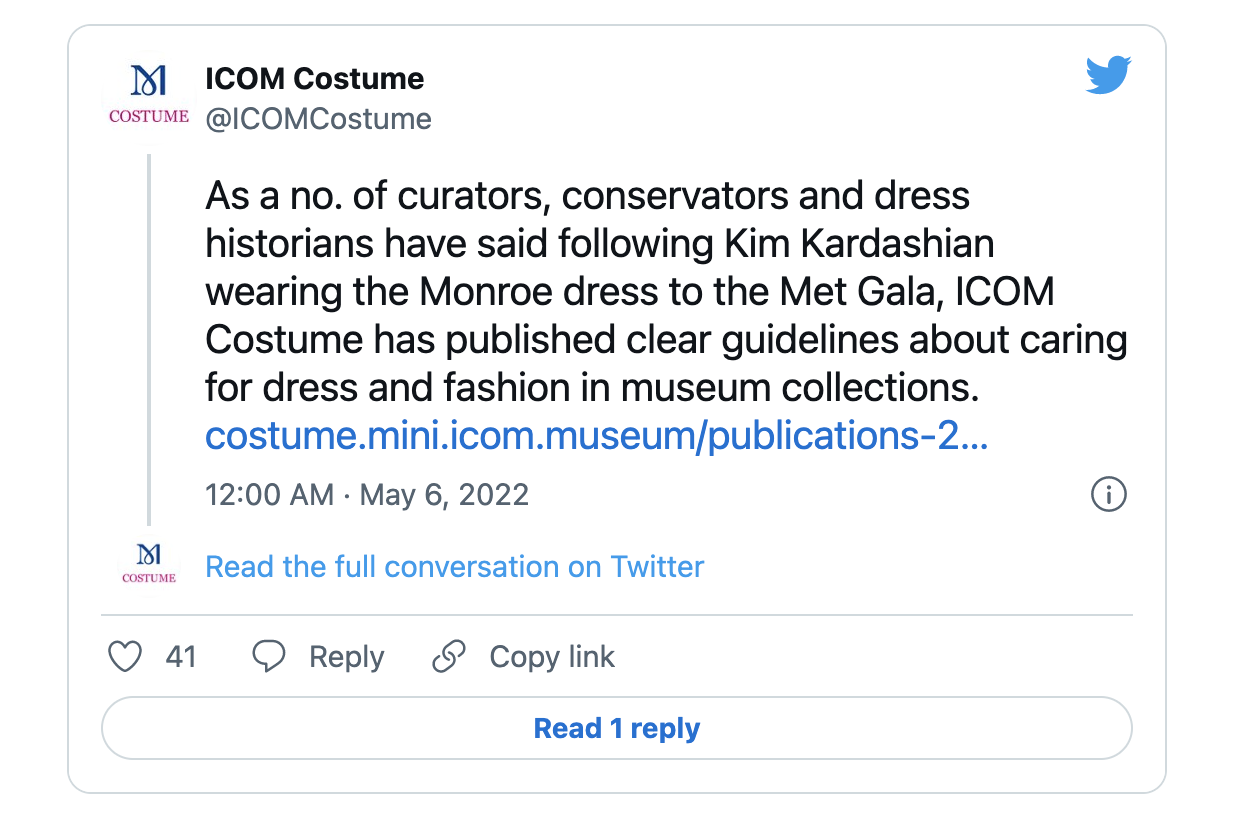Like the tweet with the heart icon

125,657
